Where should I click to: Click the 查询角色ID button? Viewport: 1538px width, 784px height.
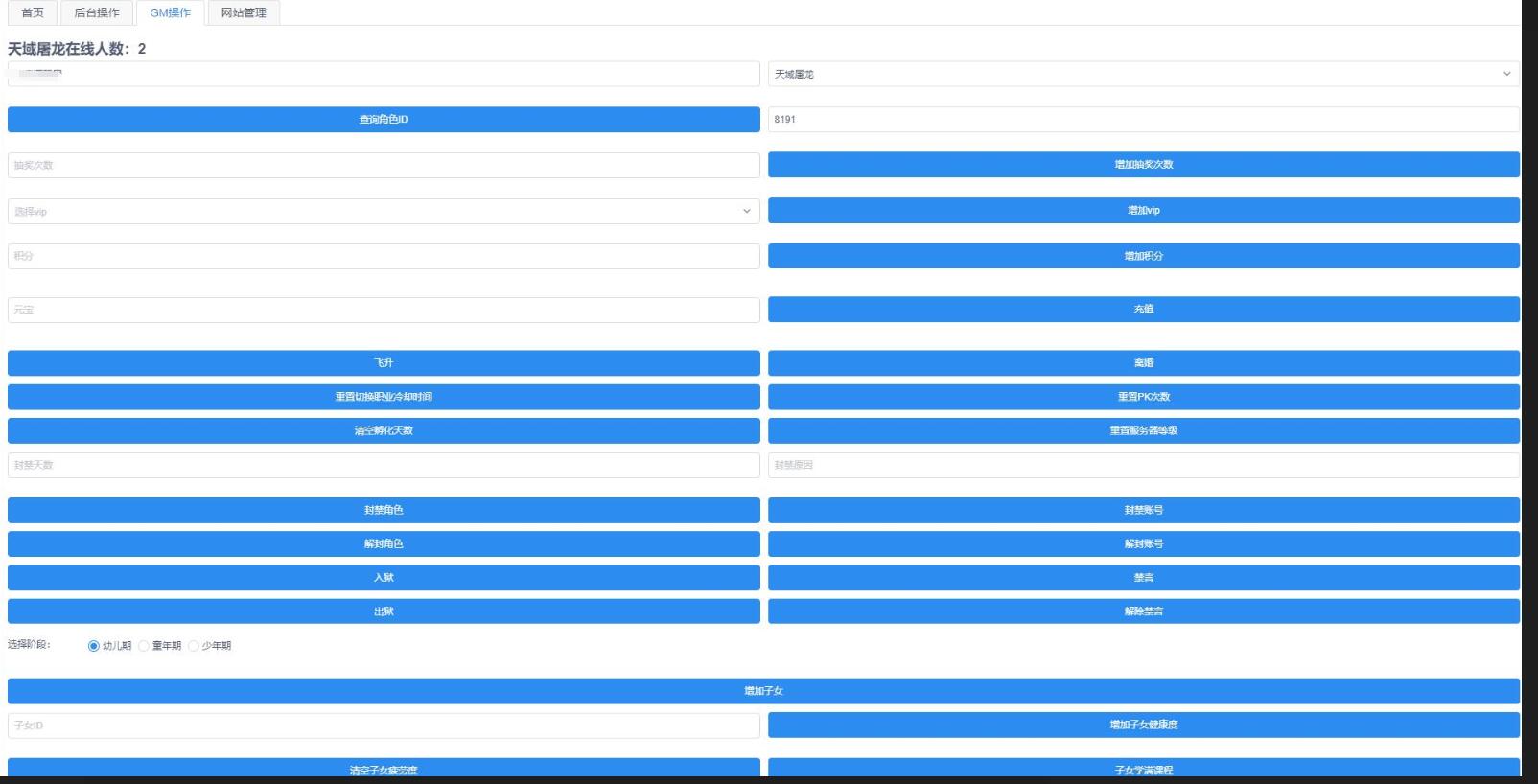point(384,119)
